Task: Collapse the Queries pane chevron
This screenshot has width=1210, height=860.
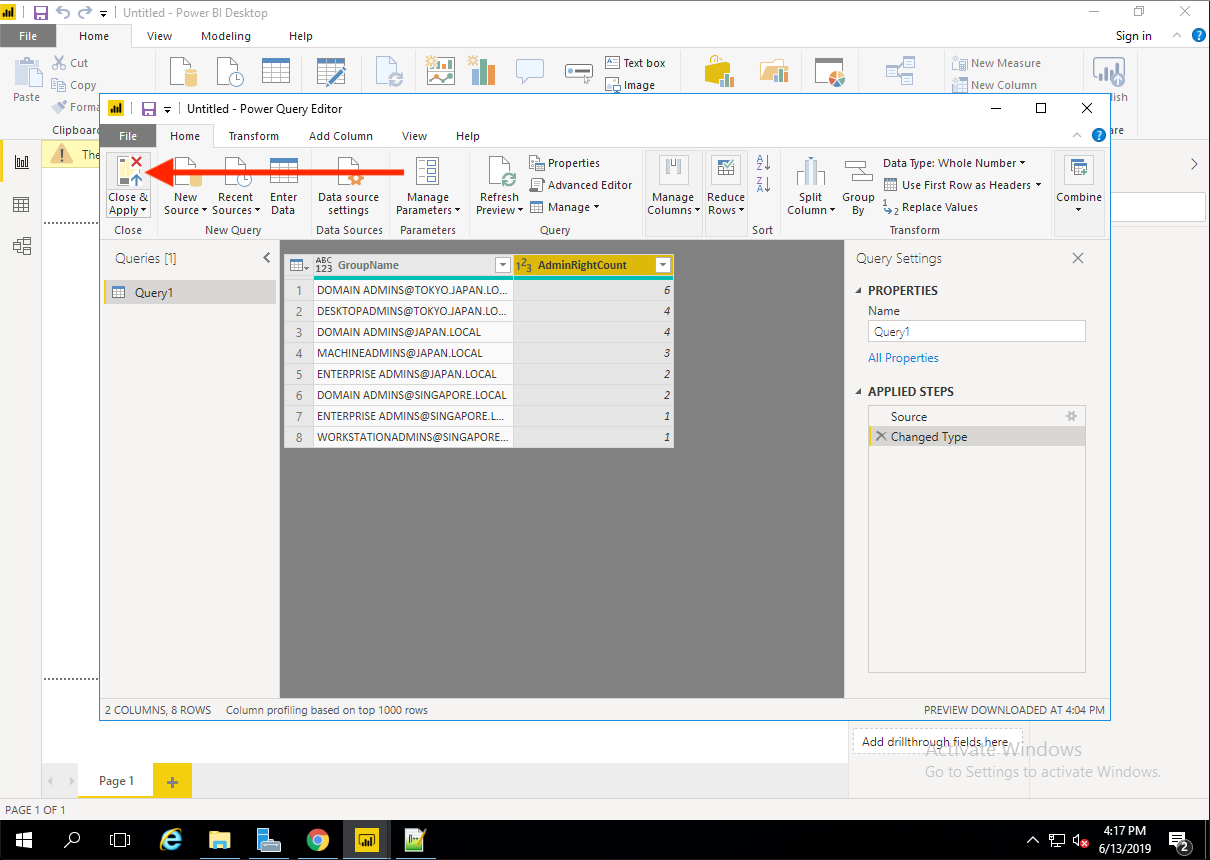Action: click(266, 258)
